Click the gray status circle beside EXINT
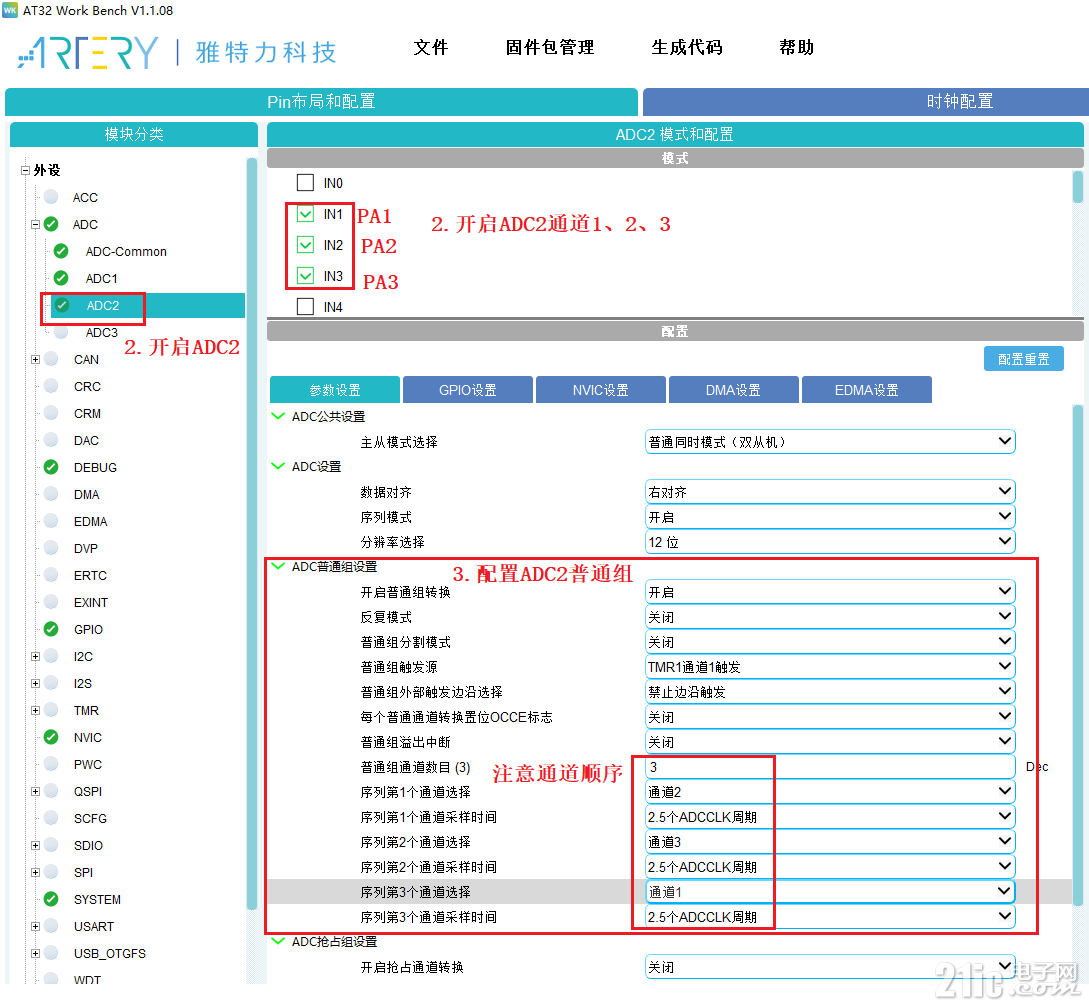This screenshot has height=1005, width=1089. [51, 601]
